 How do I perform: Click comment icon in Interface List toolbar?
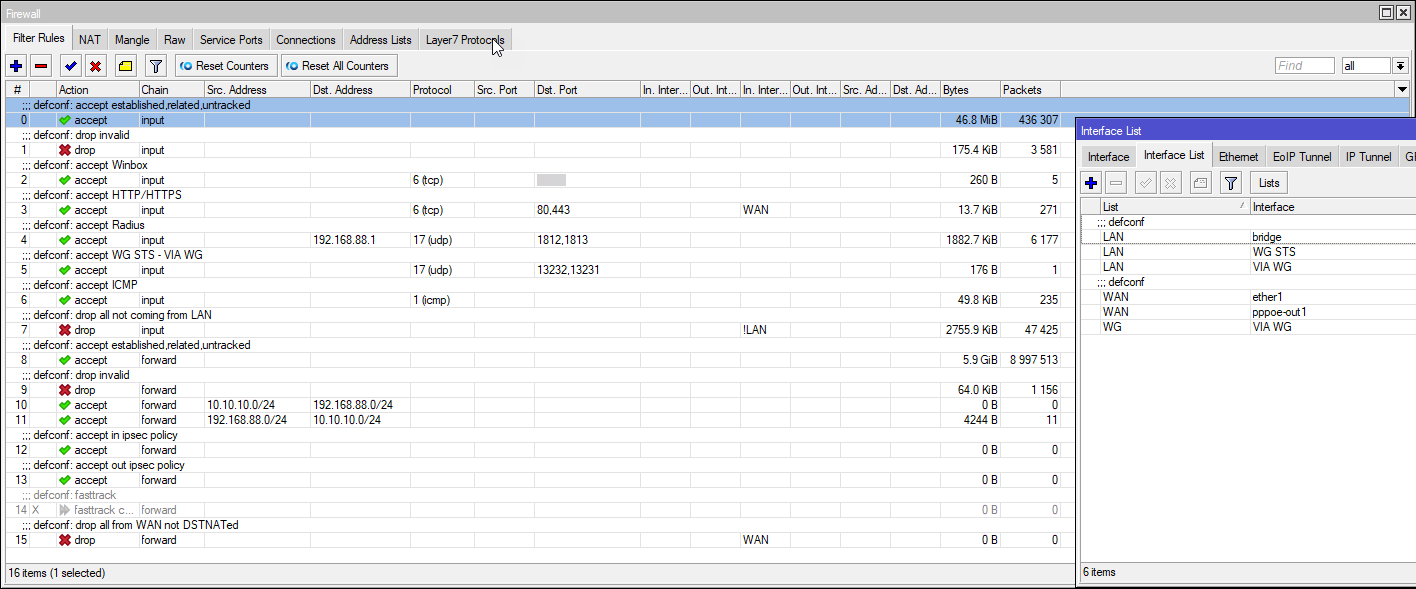coord(1201,183)
